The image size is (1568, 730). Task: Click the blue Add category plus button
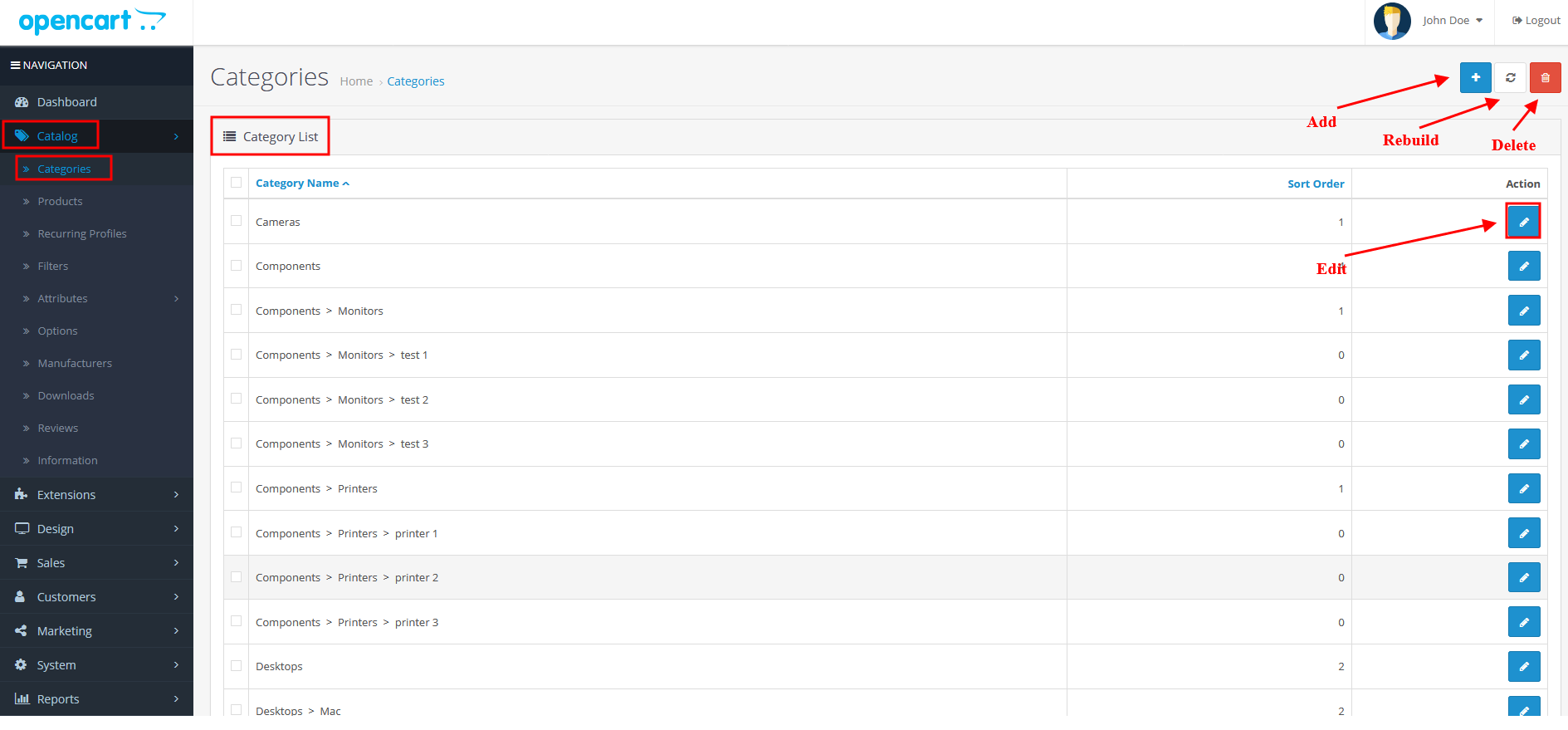(x=1475, y=78)
